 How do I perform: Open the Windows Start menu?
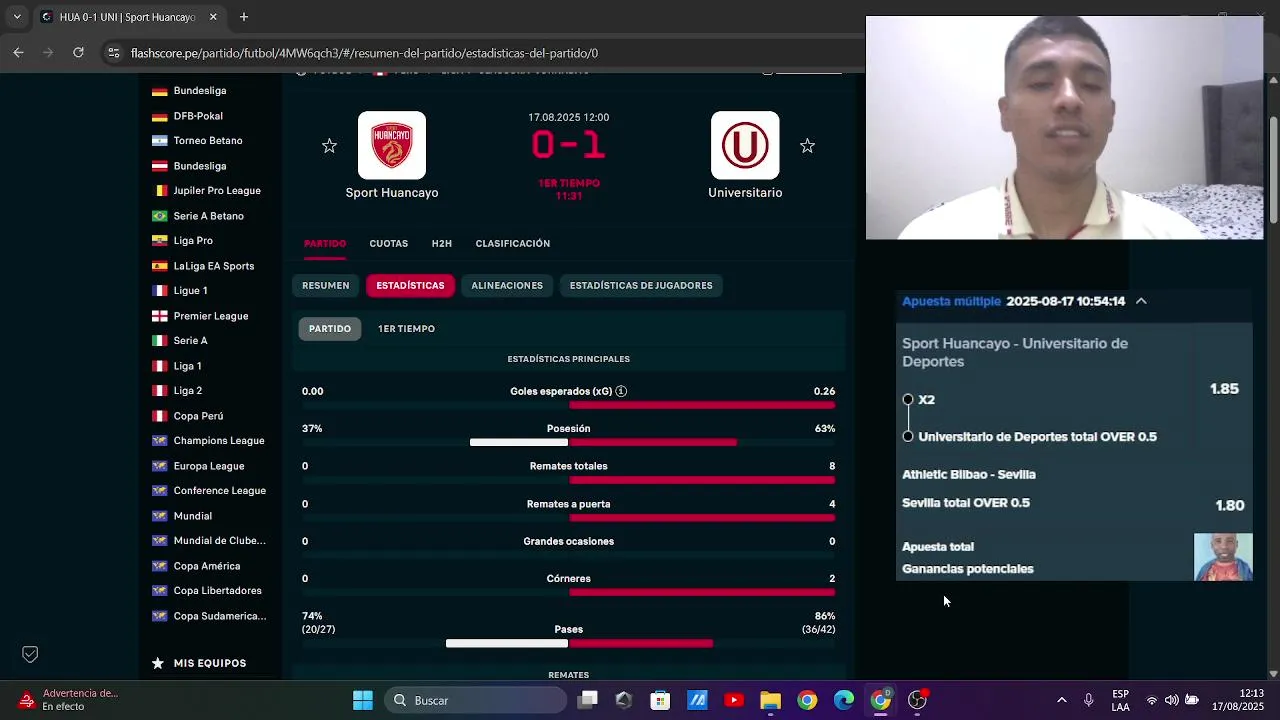tap(363, 700)
